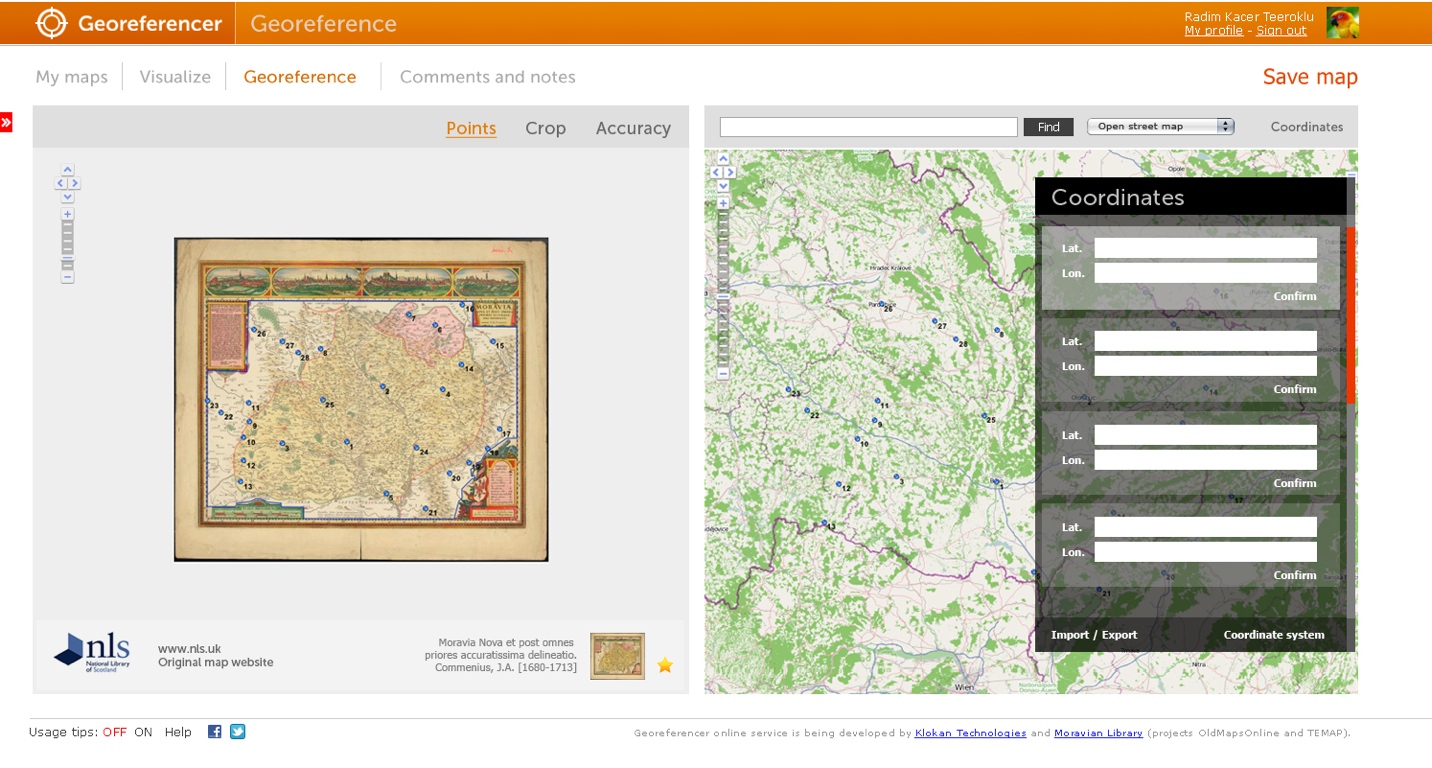Pan the OpenStreetMap view left

pos(716,172)
